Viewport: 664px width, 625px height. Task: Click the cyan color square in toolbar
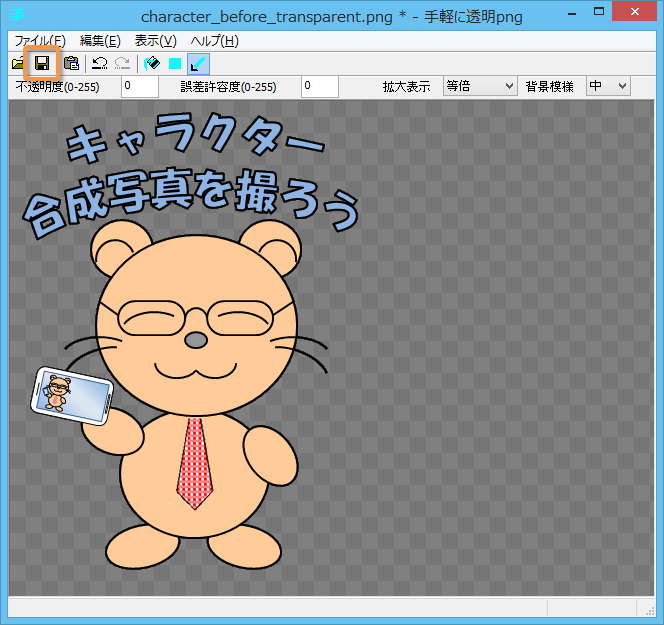coord(175,63)
